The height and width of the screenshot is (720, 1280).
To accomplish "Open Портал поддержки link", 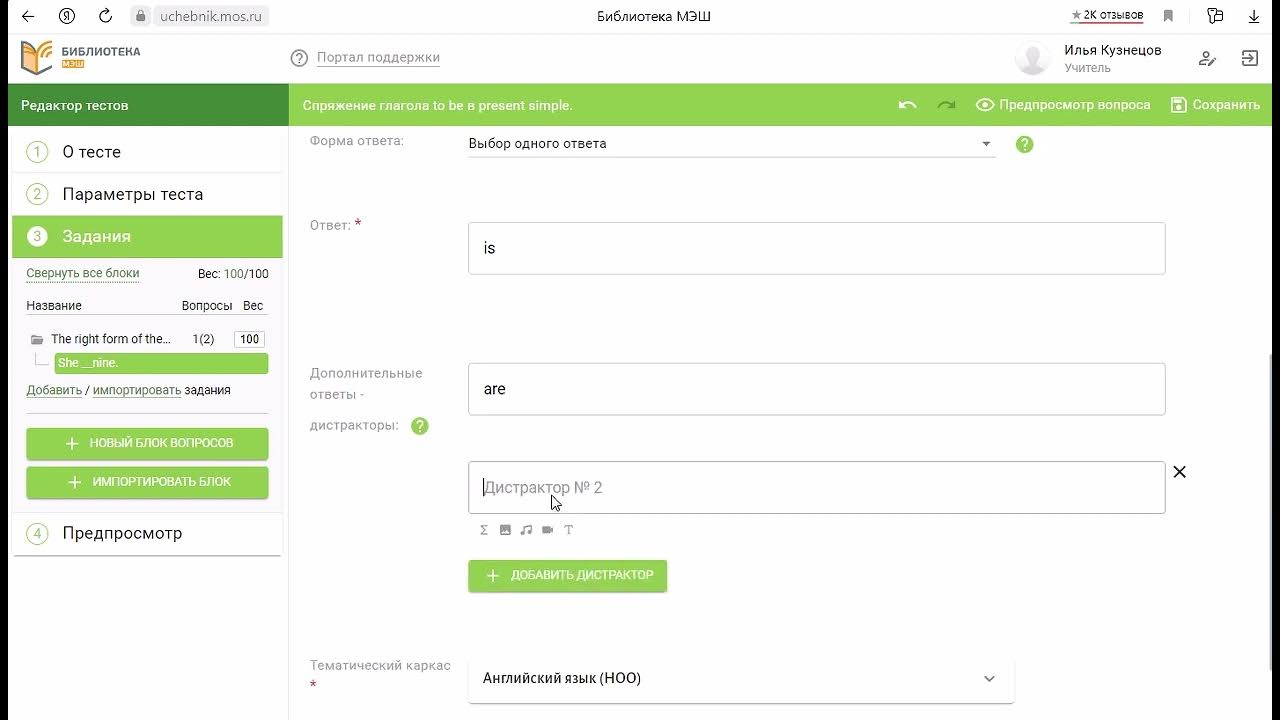I will coord(378,58).
